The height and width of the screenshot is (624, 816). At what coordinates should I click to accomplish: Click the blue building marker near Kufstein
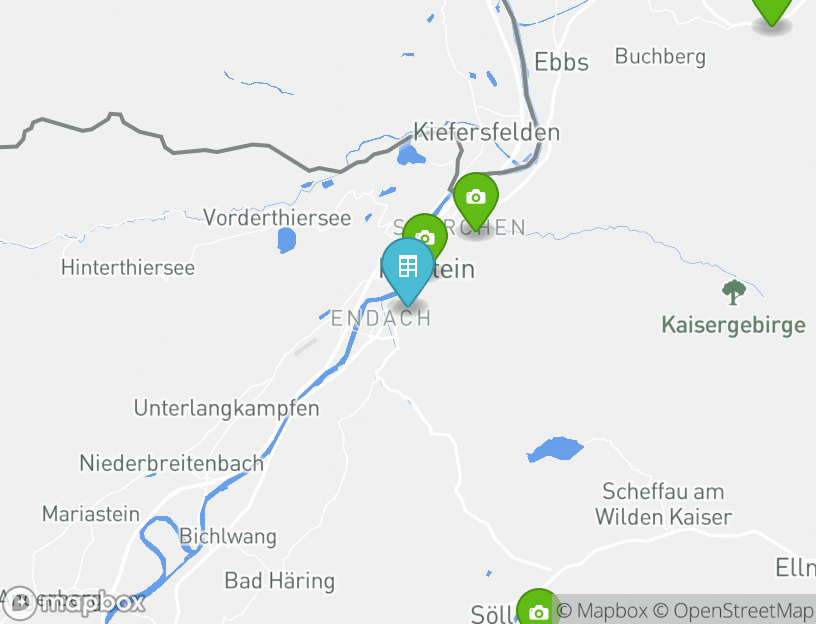(407, 271)
